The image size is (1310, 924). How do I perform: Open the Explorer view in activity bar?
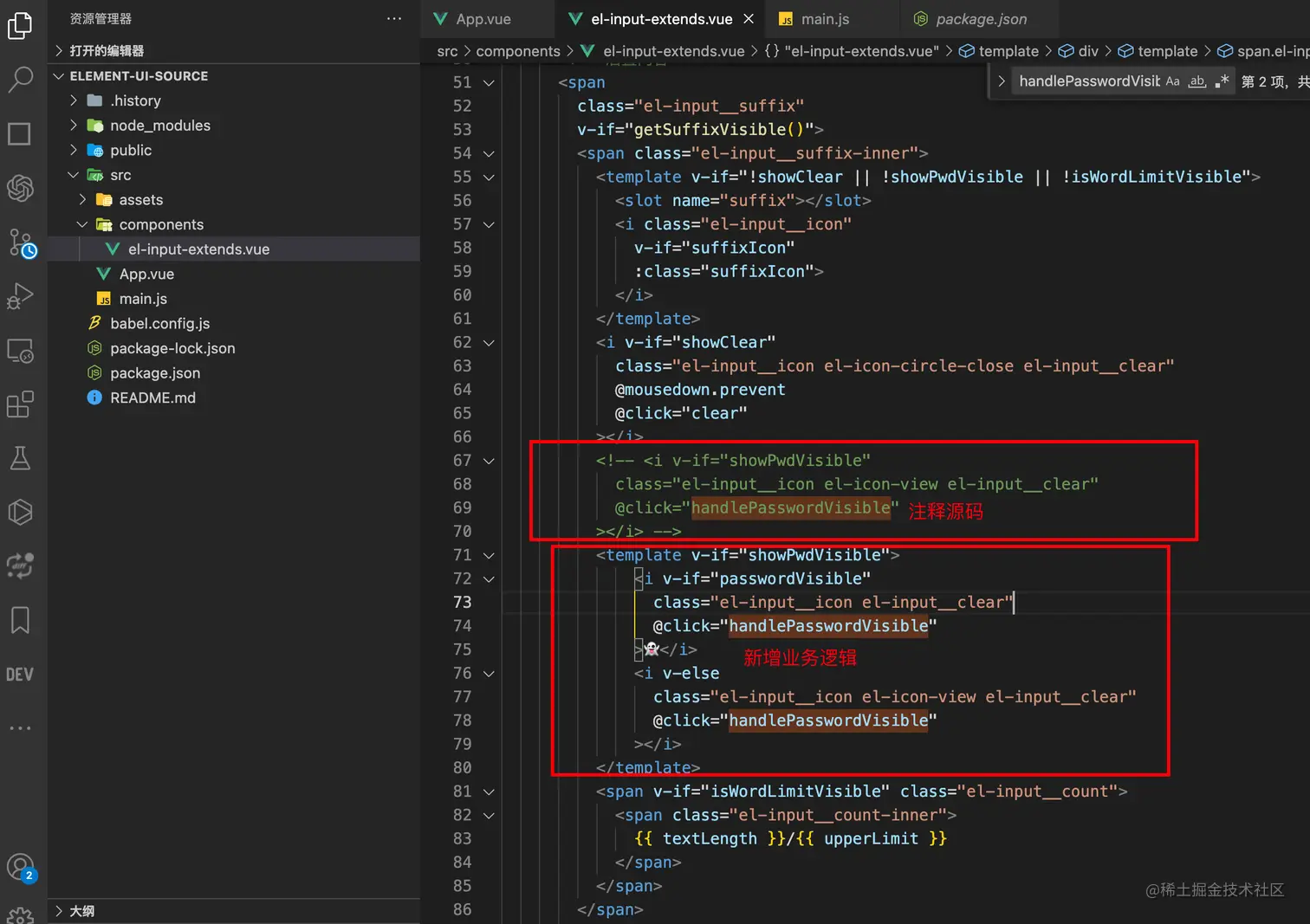pos(20,26)
